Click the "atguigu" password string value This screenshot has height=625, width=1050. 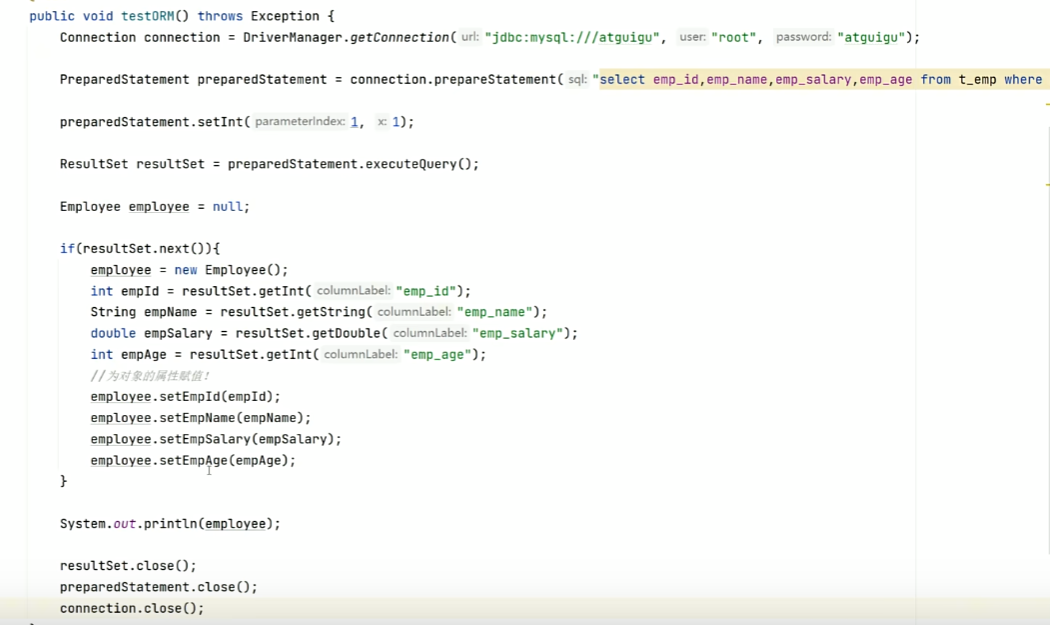point(871,38)
